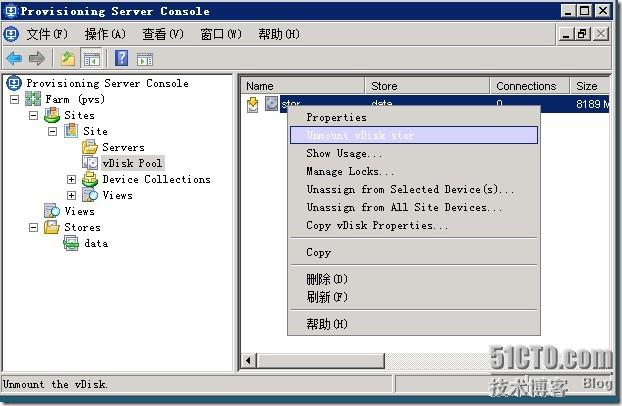Choose Copy in the context menu

[x=414, y=252]
